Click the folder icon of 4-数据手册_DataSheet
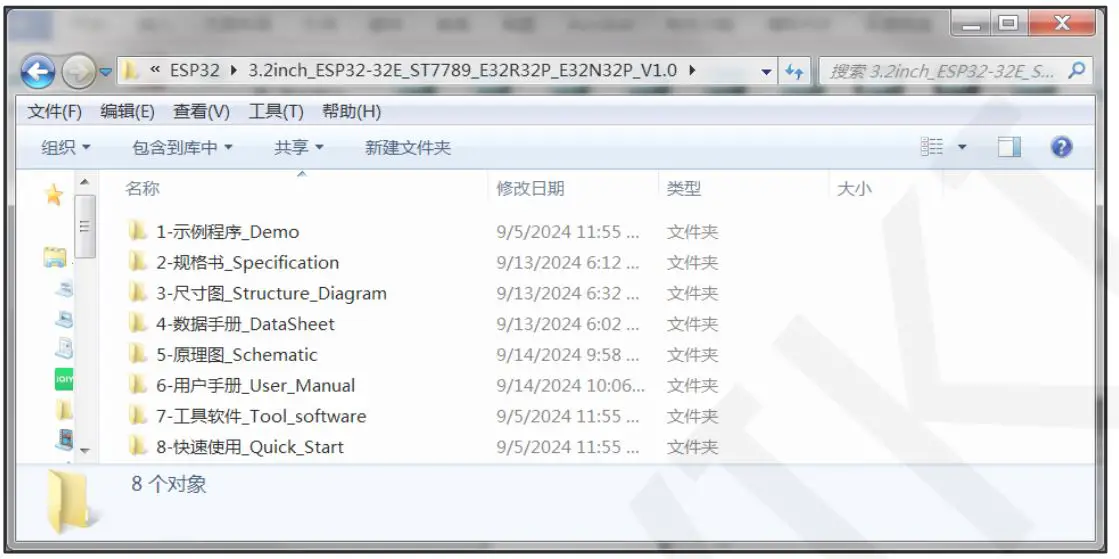The image size is (1119, 559). (137, 323)
